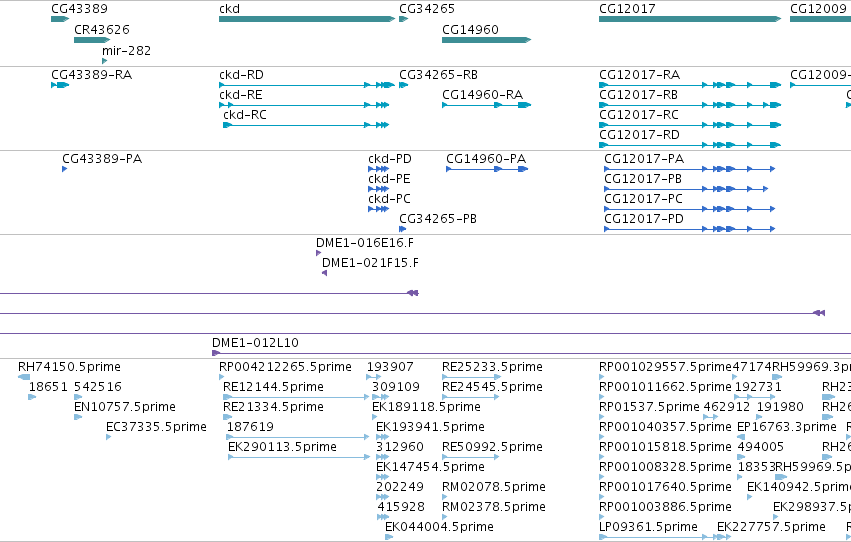Click the DME1-012L10 clone label
This screenshot has height=542, width=851.
pyautogui.click(x=255, y=343)
